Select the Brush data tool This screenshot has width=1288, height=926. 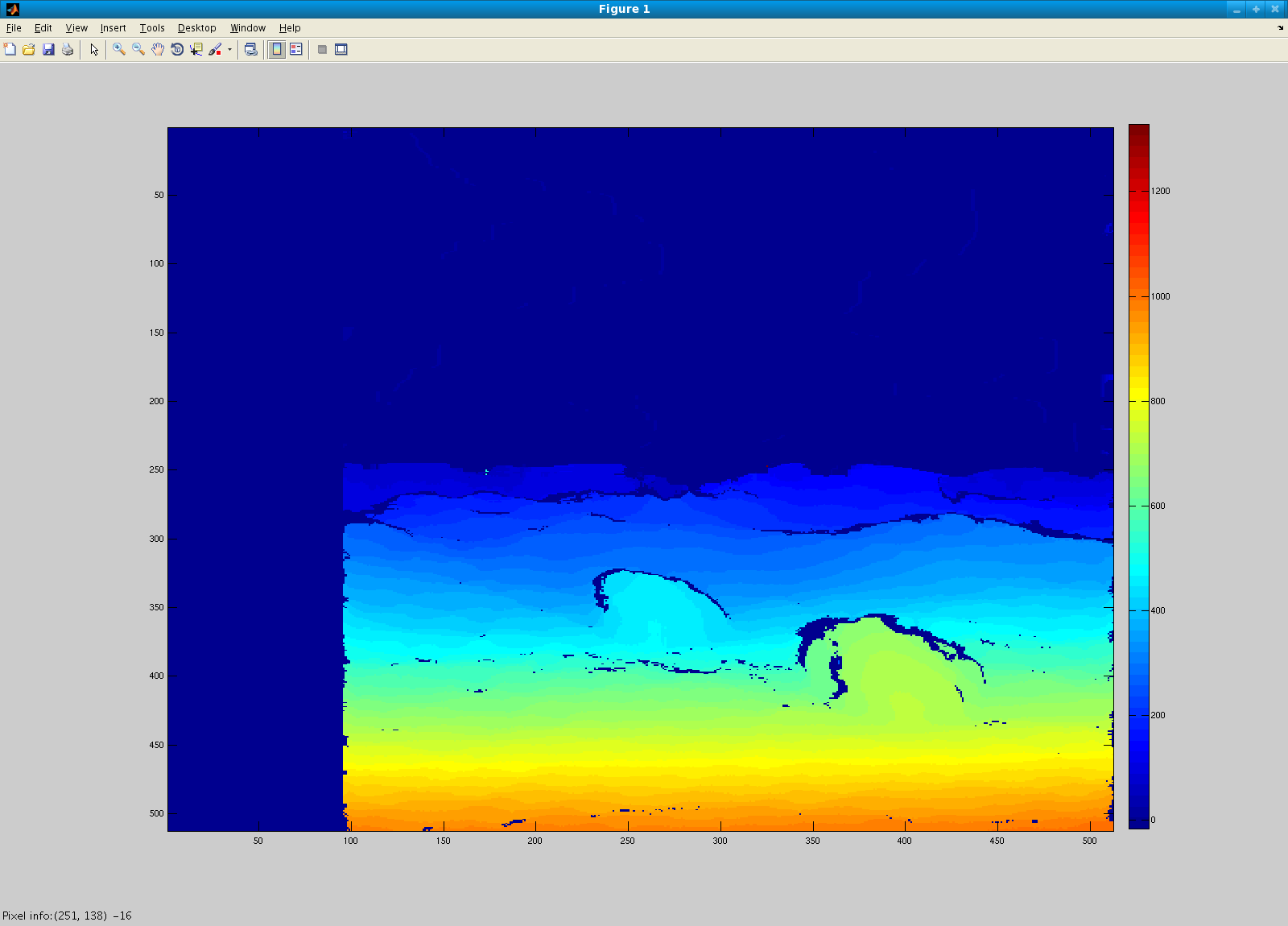pyautogui.click(x=215, y=49)
